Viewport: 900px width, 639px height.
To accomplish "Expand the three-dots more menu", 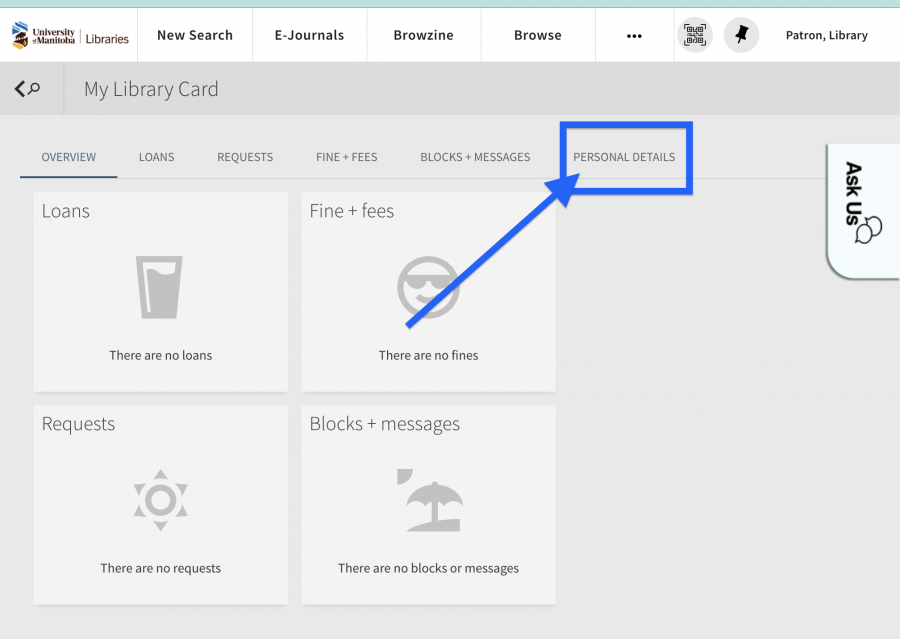I will (634, 35).
